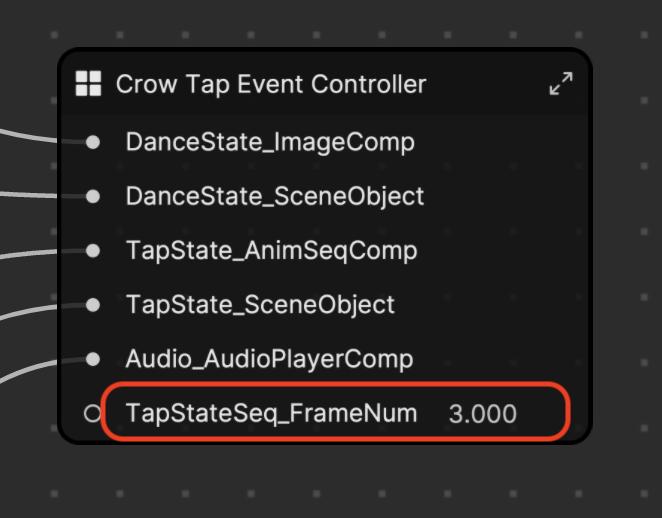Viewport: 662px width, 518px height.
Task: Select wire connected to TapState_SceneObject port
Action: (27, 311)
